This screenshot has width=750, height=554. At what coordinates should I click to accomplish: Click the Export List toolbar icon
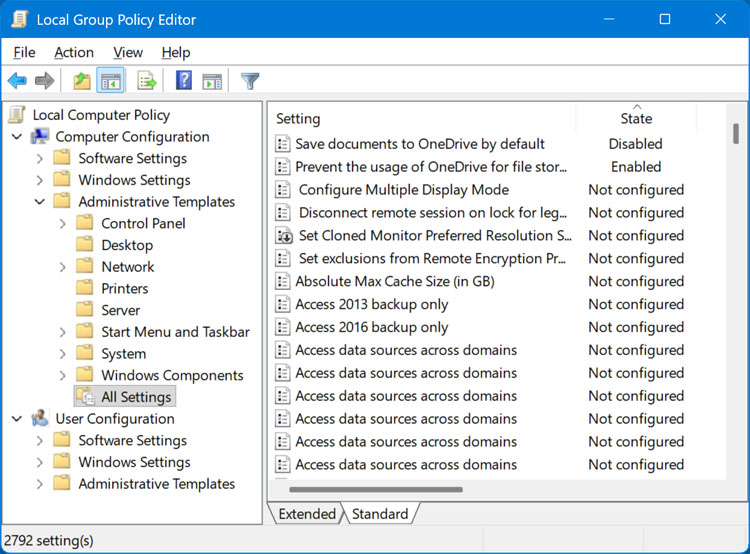click(x=147, y=80)
